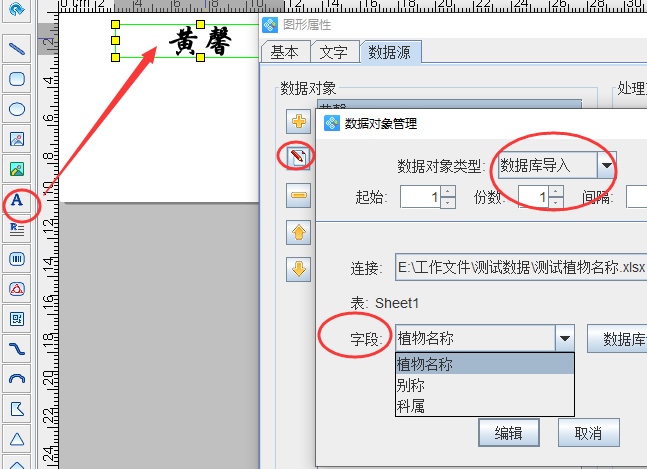
Task: Click the 编辑 button
Action: (509, 433)
